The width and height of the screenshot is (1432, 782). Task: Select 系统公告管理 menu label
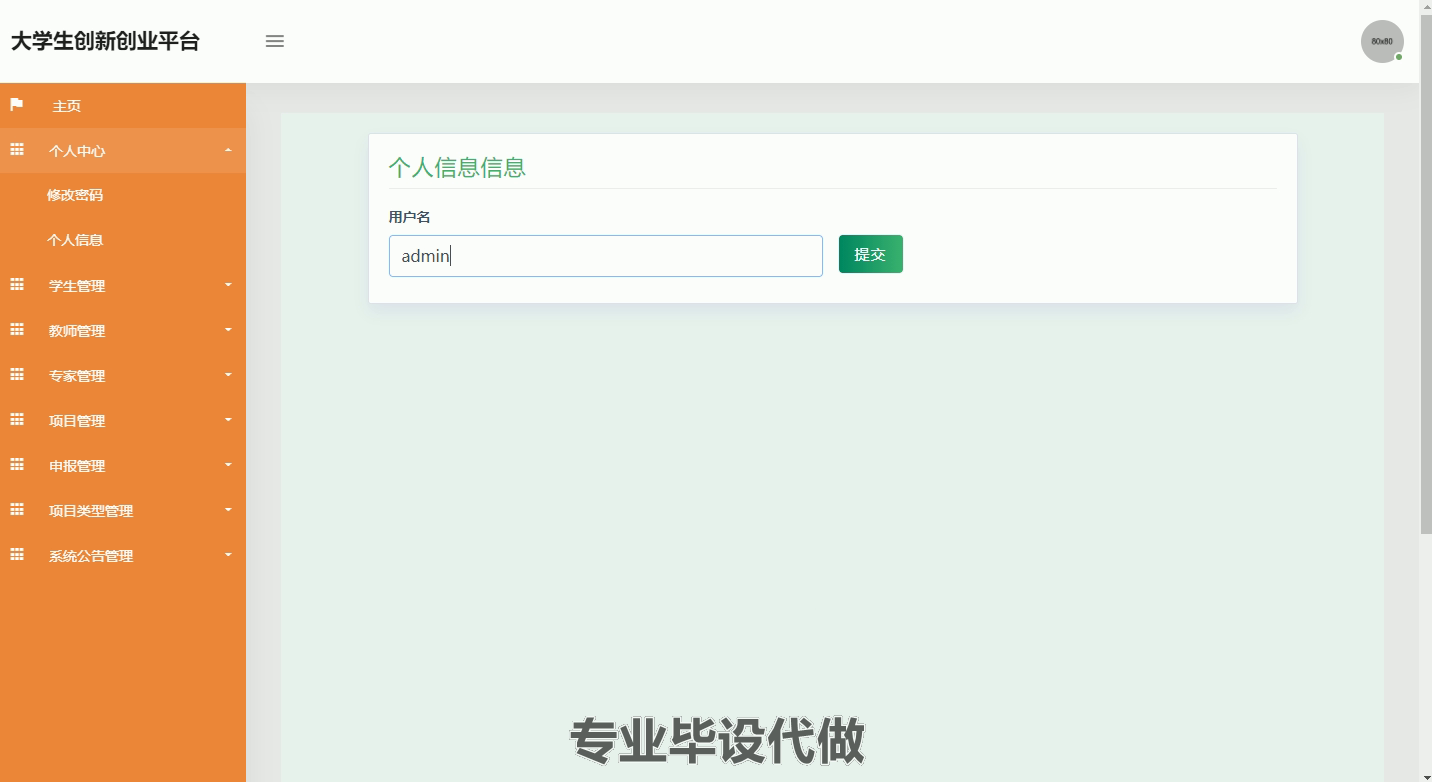click(x=91, y=556)
